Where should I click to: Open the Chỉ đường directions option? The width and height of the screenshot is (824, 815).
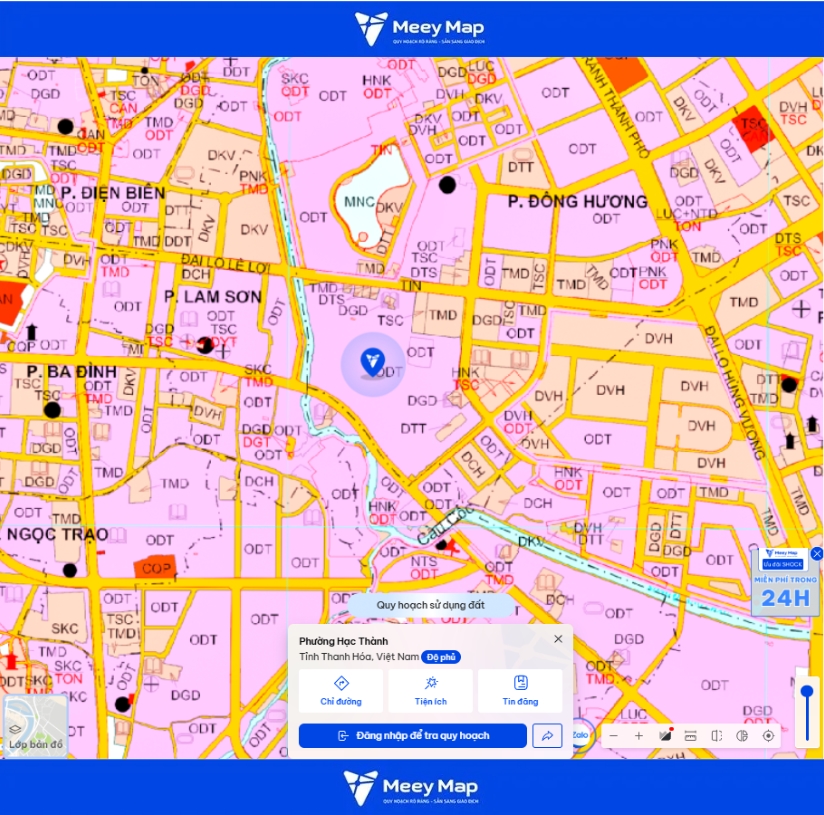coord(341,690)
